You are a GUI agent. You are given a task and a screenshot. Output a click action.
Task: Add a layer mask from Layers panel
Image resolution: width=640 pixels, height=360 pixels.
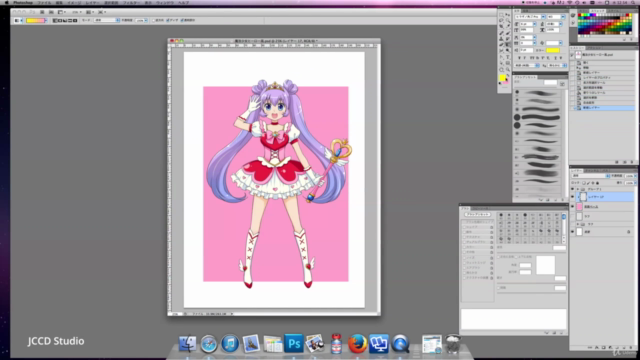pos(604,347)
